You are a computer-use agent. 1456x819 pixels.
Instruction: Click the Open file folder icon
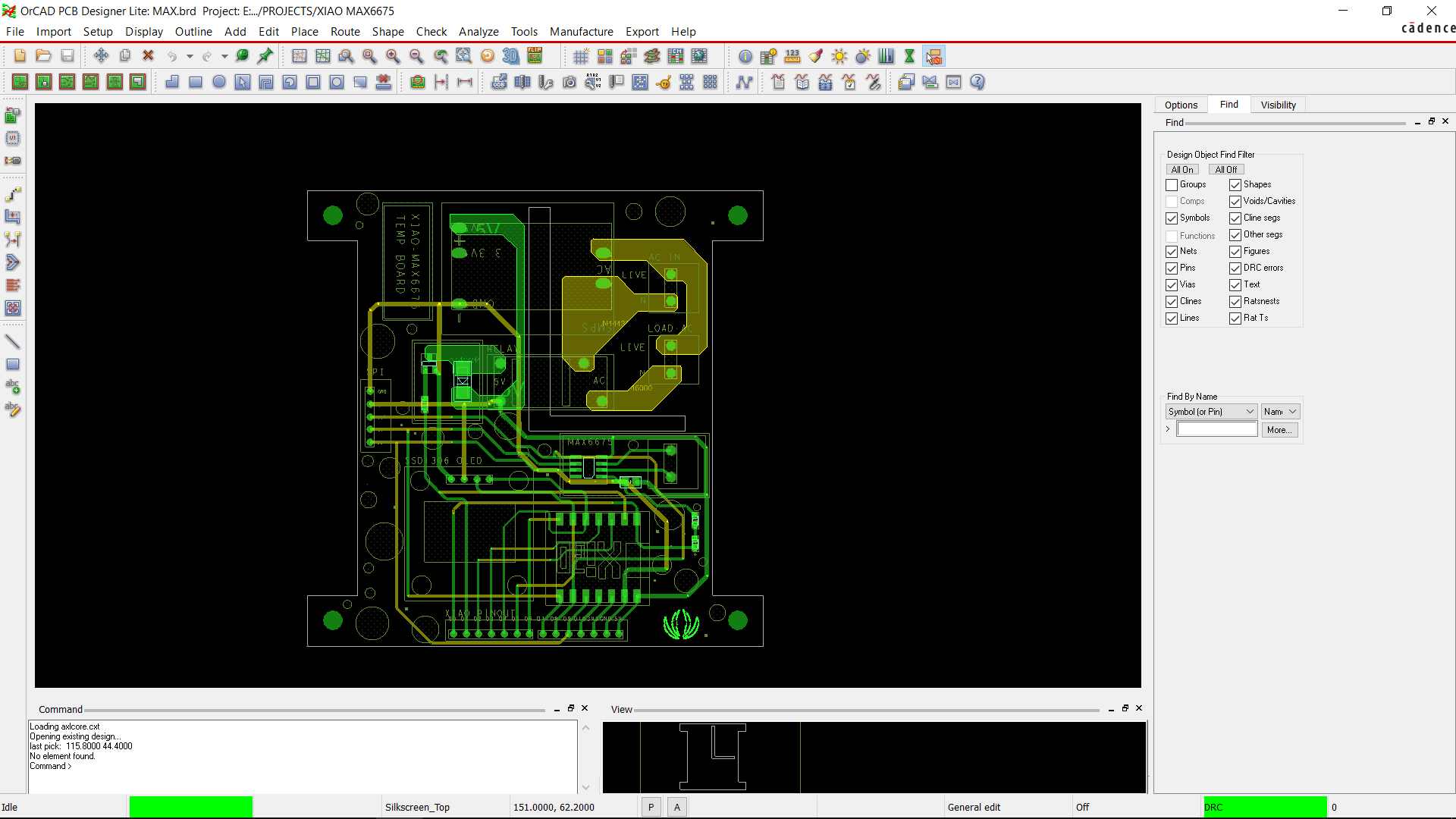pyautogui.click(x=43, y=56)
